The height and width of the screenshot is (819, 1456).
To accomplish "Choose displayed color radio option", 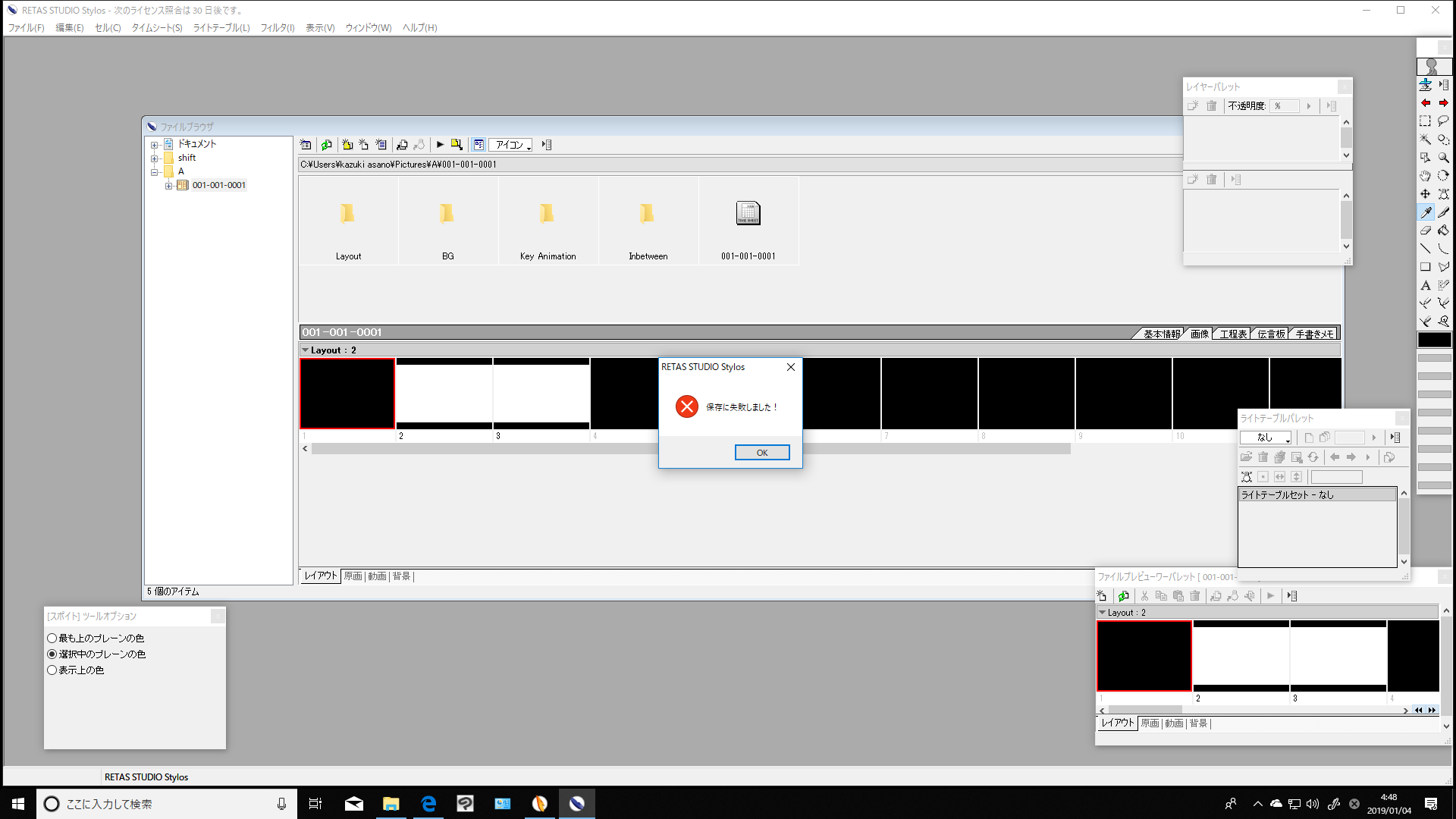I will (52, 670).
